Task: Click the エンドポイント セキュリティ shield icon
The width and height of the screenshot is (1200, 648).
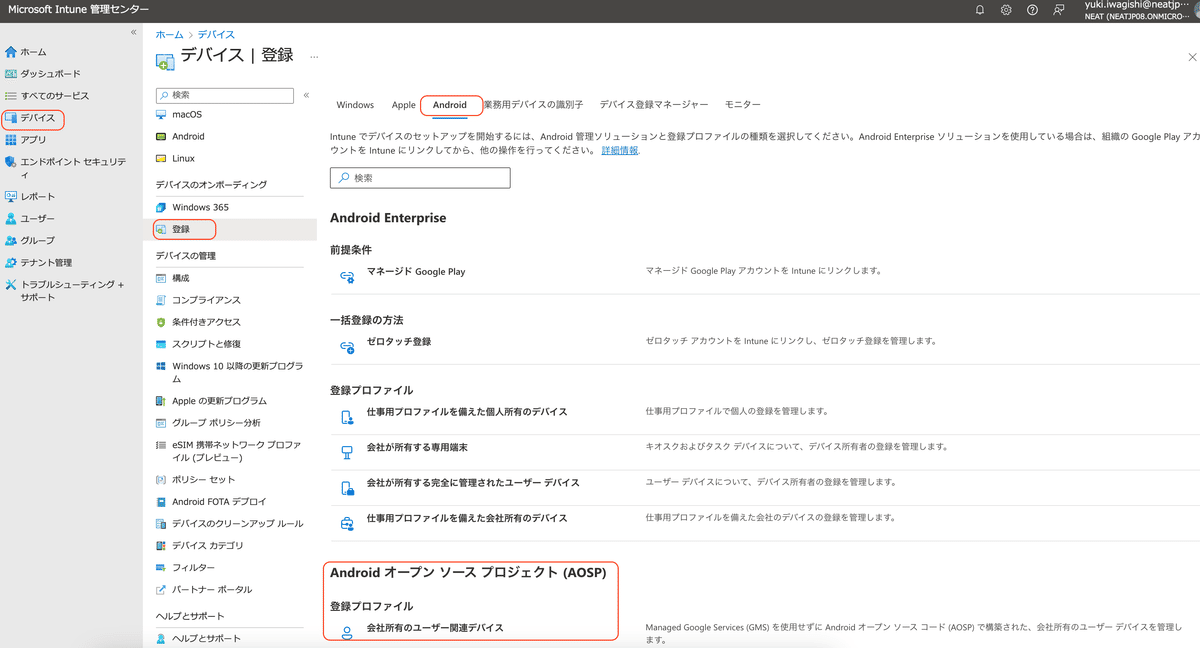Action: click(11, 162)
